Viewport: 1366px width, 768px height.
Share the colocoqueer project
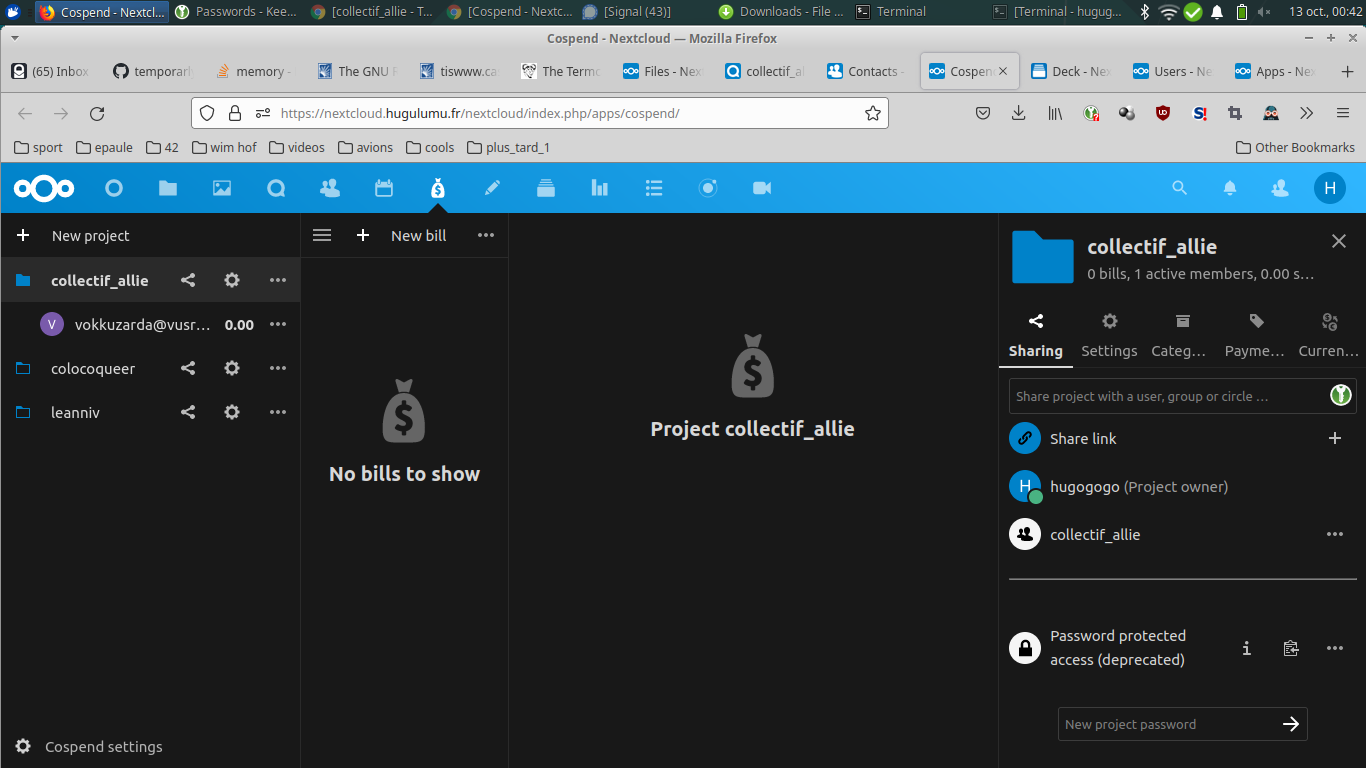coord(187,368)
